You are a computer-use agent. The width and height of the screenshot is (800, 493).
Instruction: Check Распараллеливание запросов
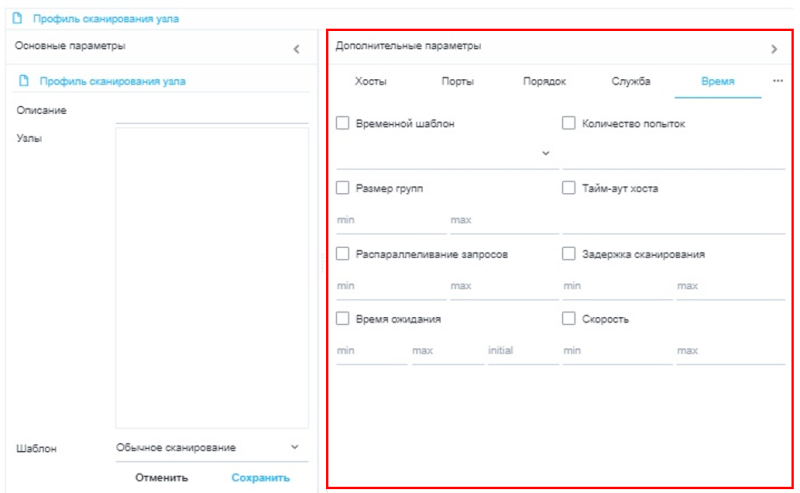[x=343, y=254]
